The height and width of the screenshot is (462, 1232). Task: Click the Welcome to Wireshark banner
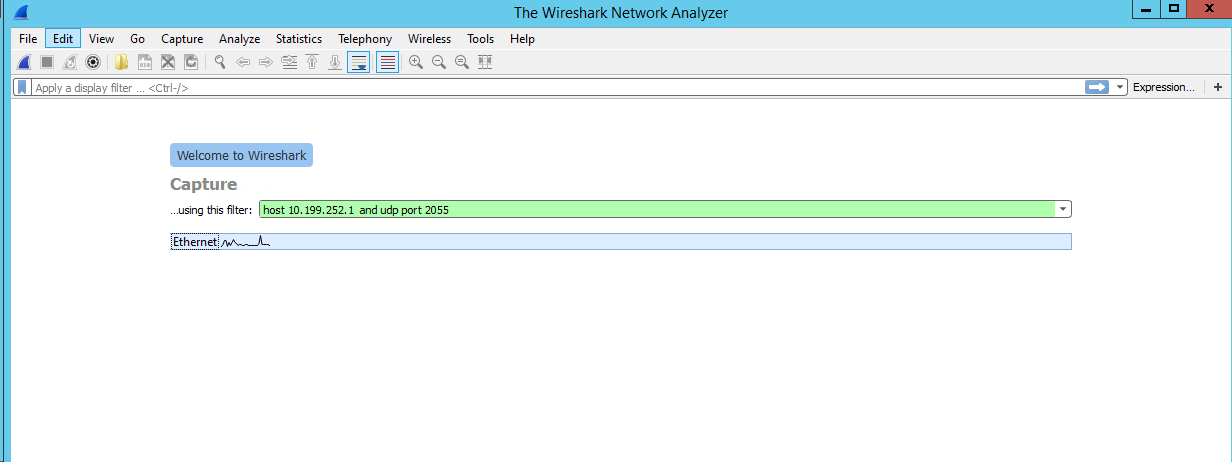[x=241, y=155]
